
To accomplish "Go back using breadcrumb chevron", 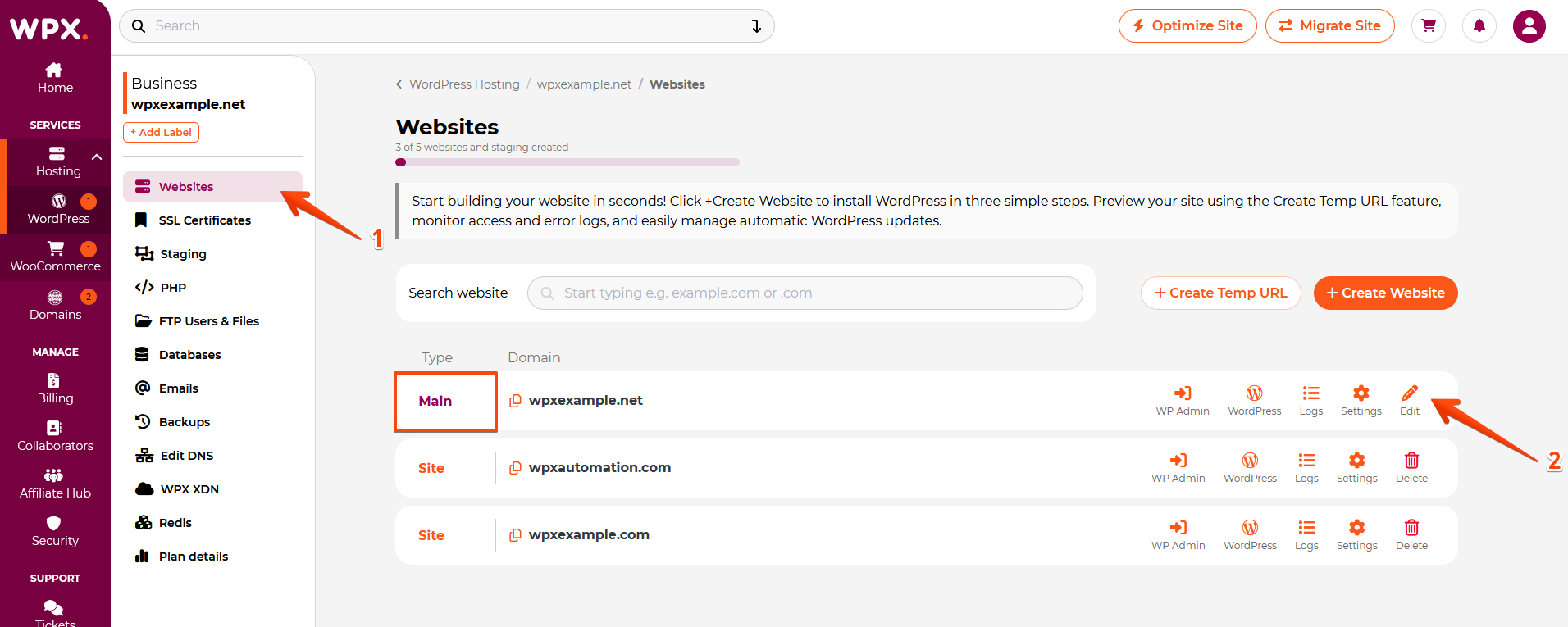I will point(399,84).
